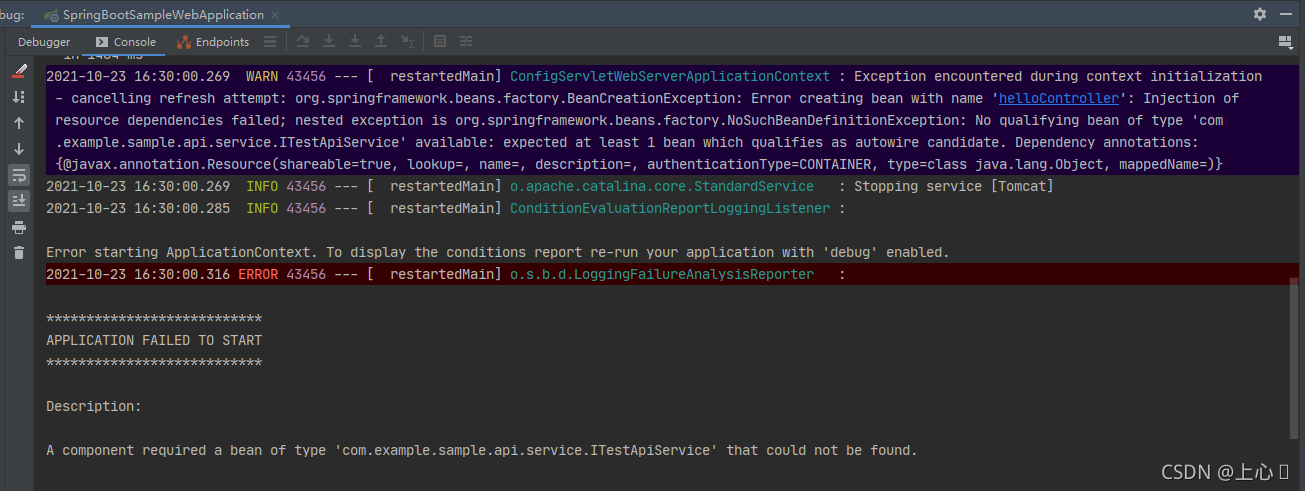Screen dimensions: 1305x491
Task: Click the '@javax.annotation.Resource' annotation line
Action: tap(640, 164)
